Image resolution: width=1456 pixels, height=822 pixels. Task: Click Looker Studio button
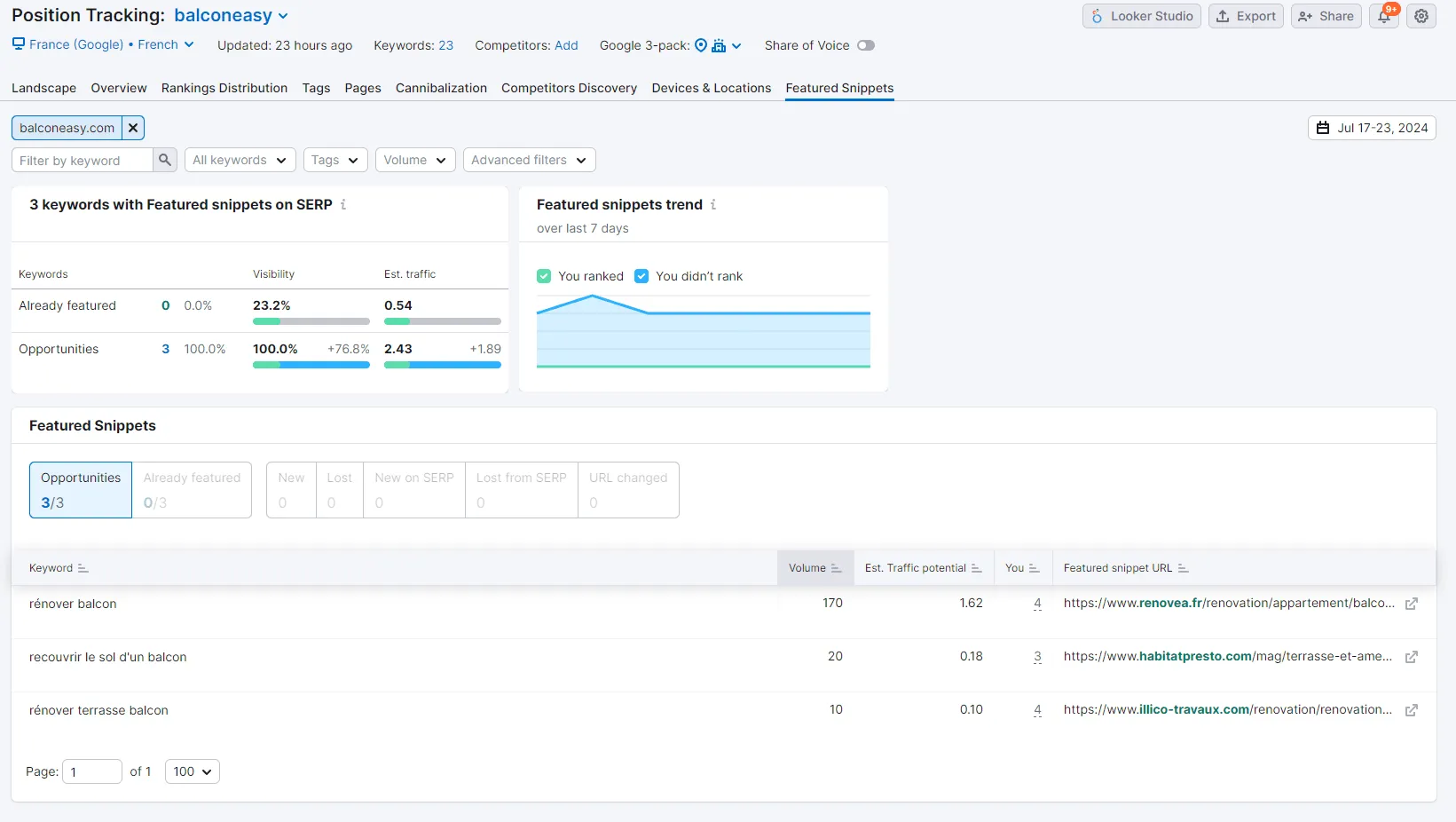[1142, 16]
